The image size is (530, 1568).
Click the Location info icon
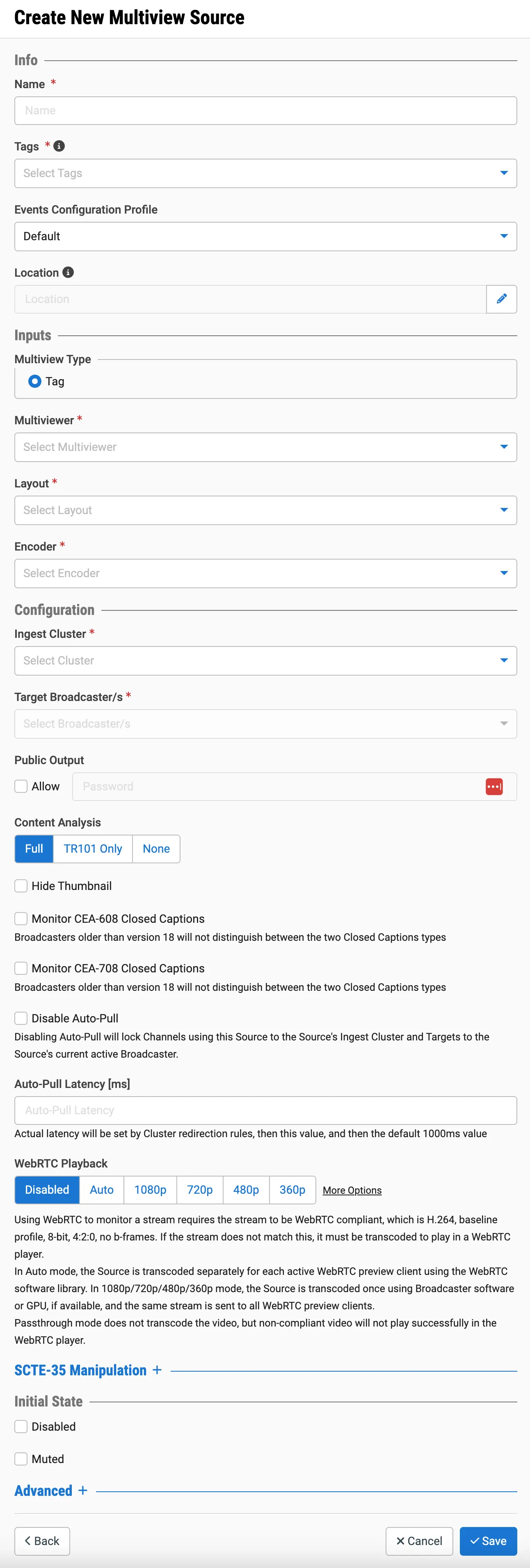click(68, 272)
